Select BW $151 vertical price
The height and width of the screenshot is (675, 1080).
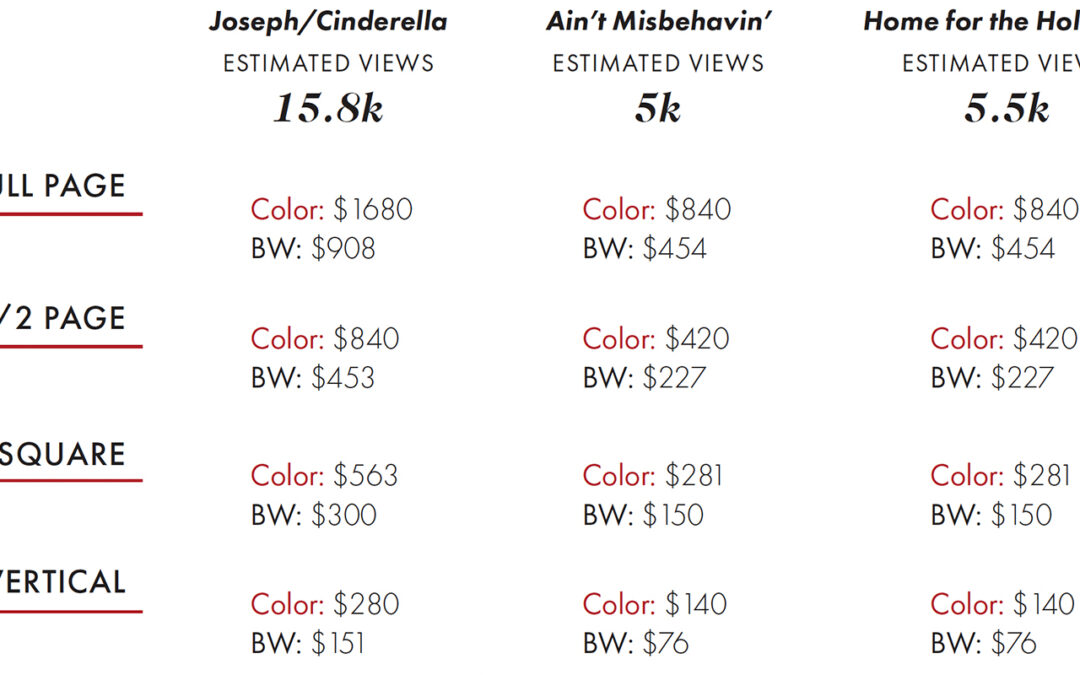307,644
